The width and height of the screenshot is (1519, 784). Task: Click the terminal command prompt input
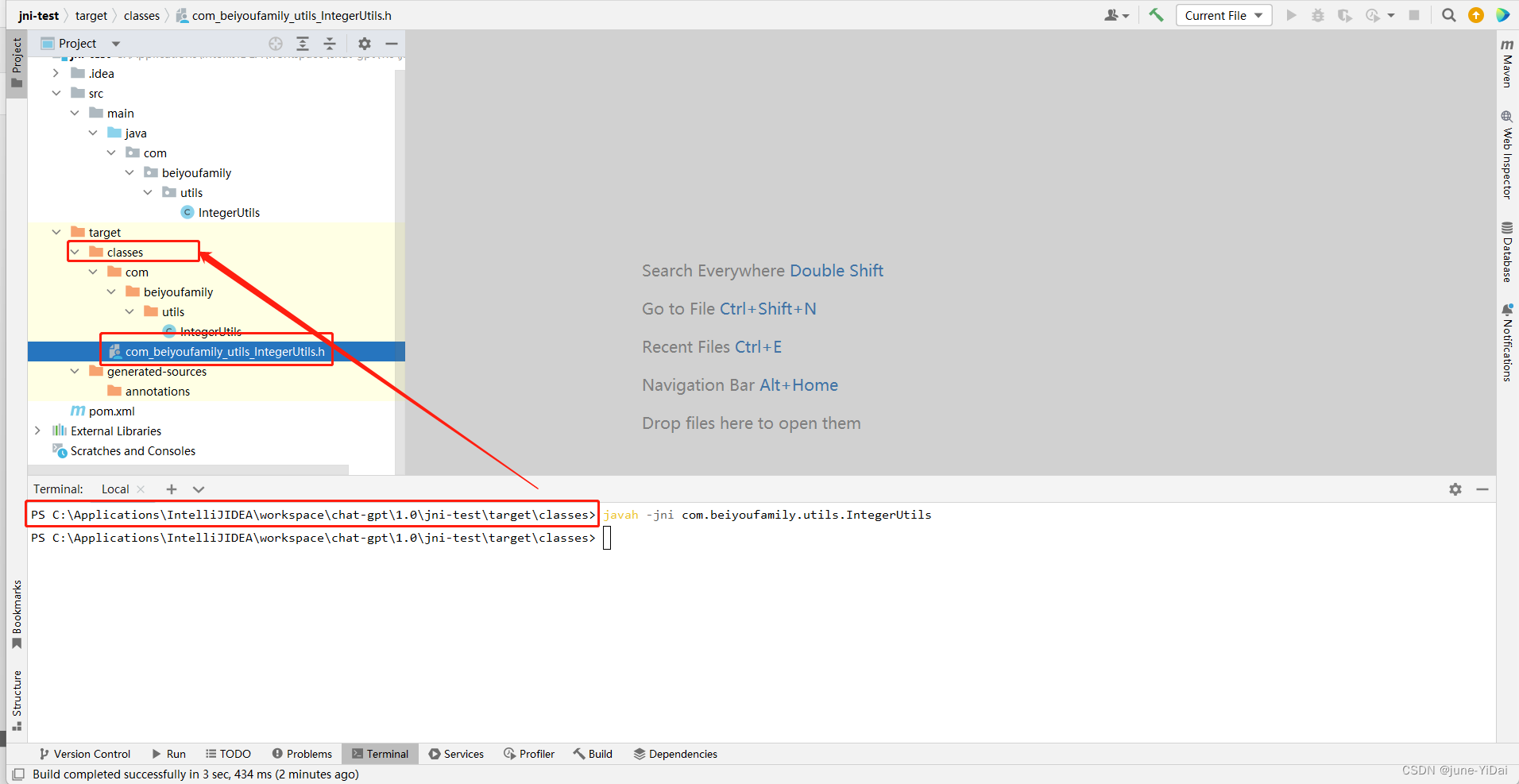point(607,538)
